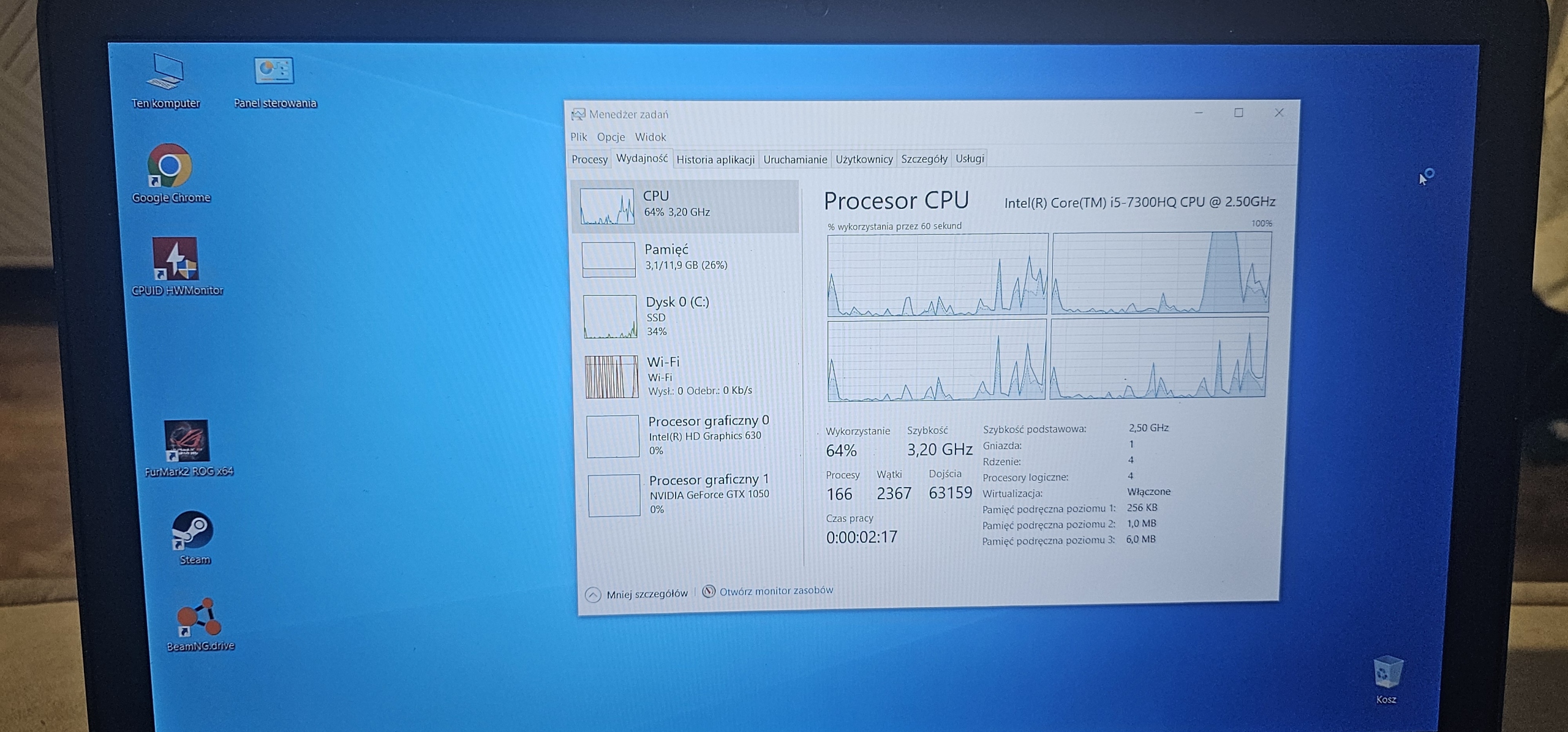Open the Plik menu
This screenshot has height=732, width=1568.
(578, 137)
